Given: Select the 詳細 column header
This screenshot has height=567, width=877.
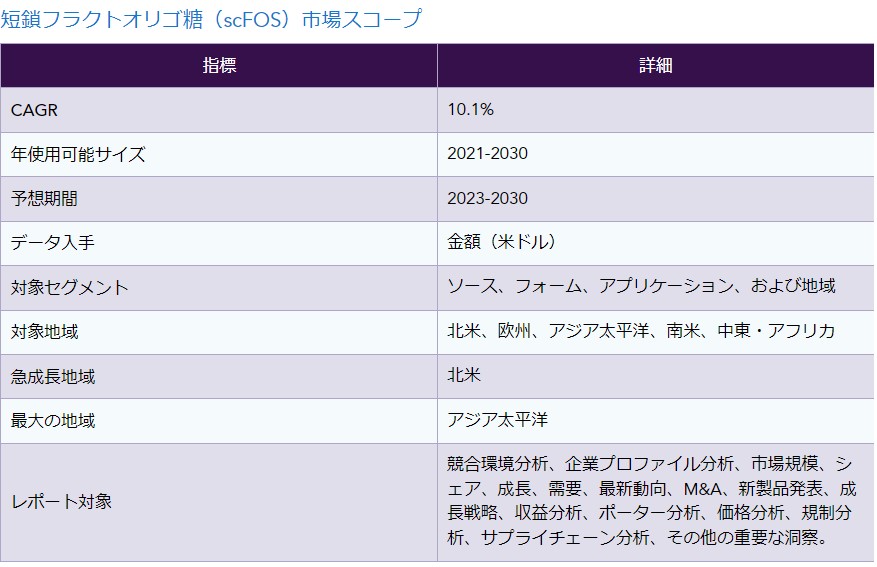Looking at the screenshot, I should coord(656,65).
